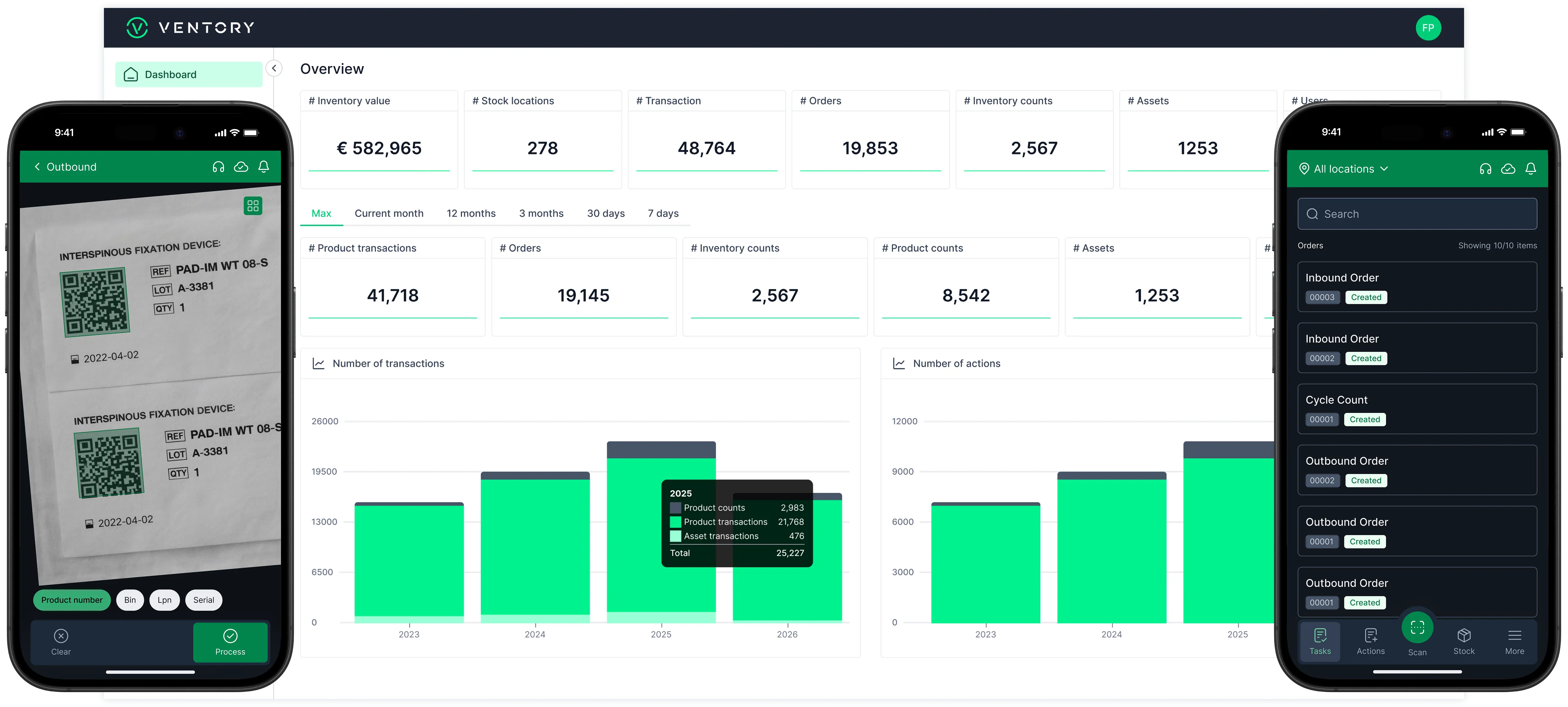
Task: Open the More menu icon
Action: tap(1515, 636)
